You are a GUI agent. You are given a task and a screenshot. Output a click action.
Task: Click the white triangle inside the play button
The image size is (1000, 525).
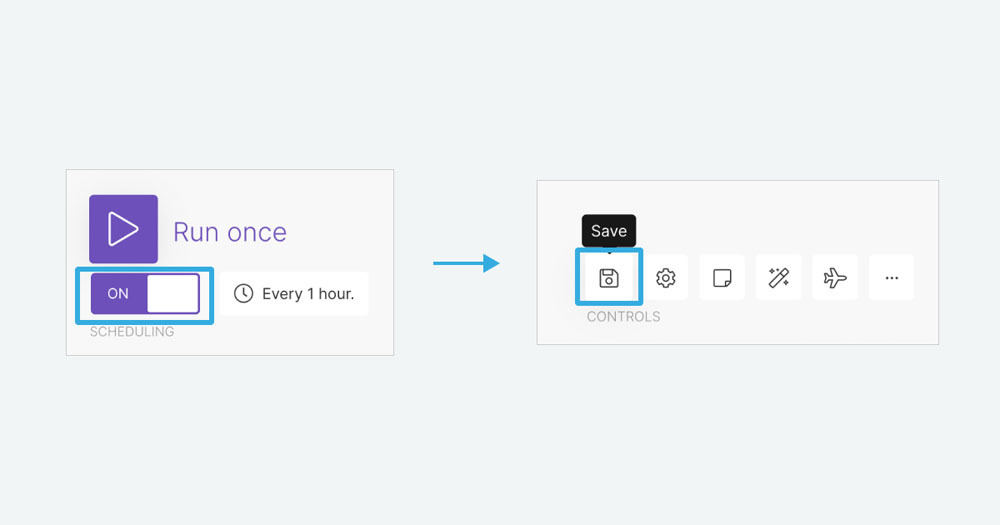coord(123,229)
